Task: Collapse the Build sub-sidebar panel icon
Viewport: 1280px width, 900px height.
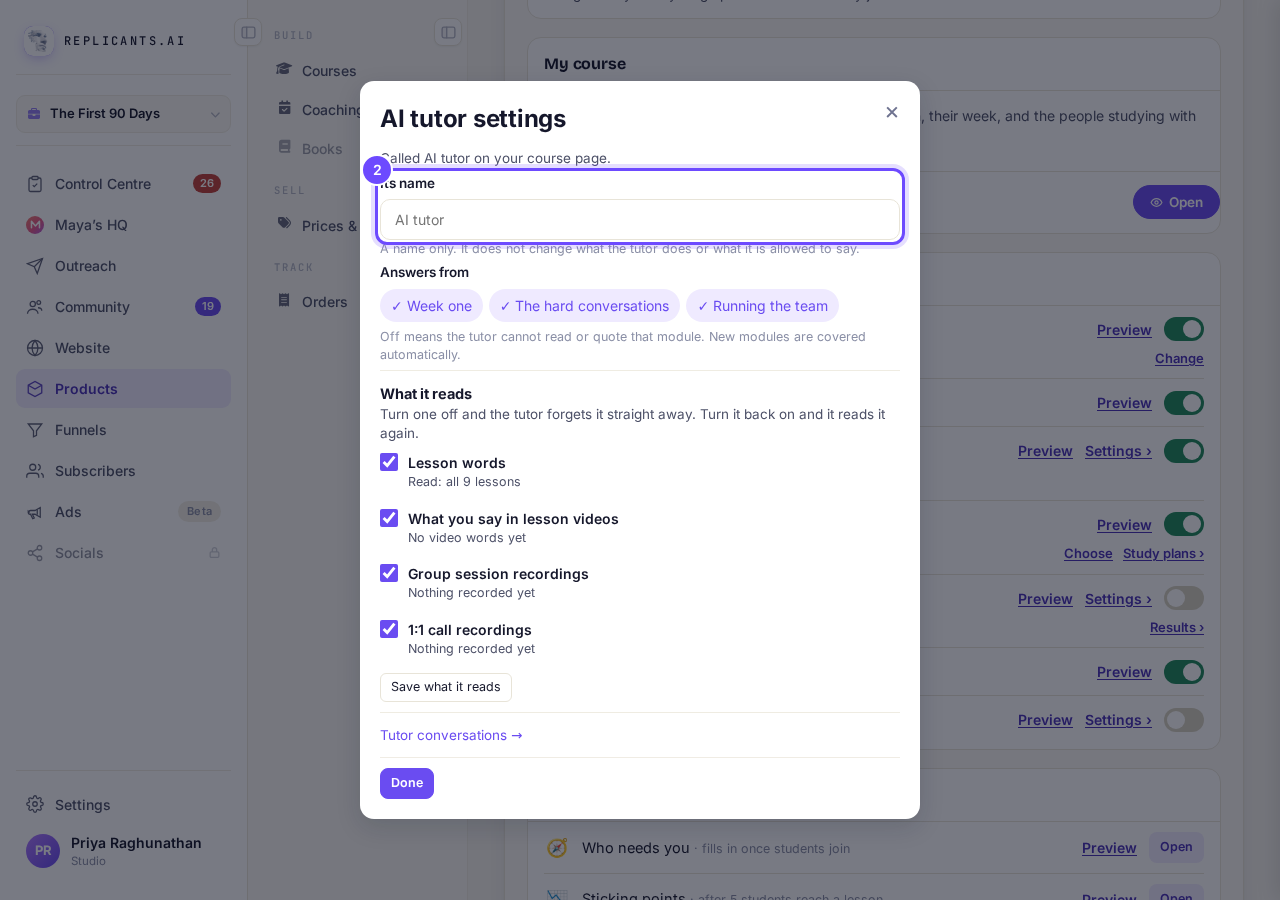Action: coord(448,32)
